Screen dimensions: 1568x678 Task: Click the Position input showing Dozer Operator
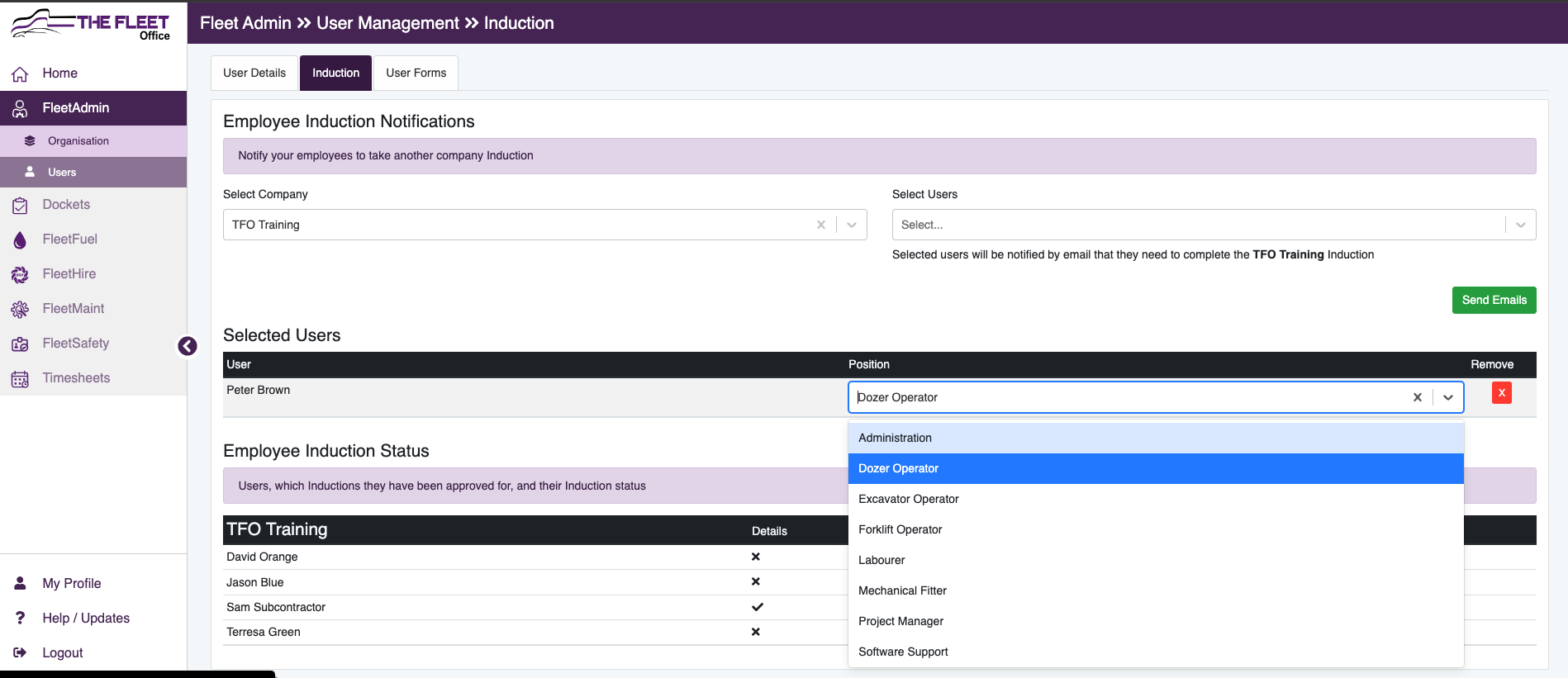point(1156,397)
